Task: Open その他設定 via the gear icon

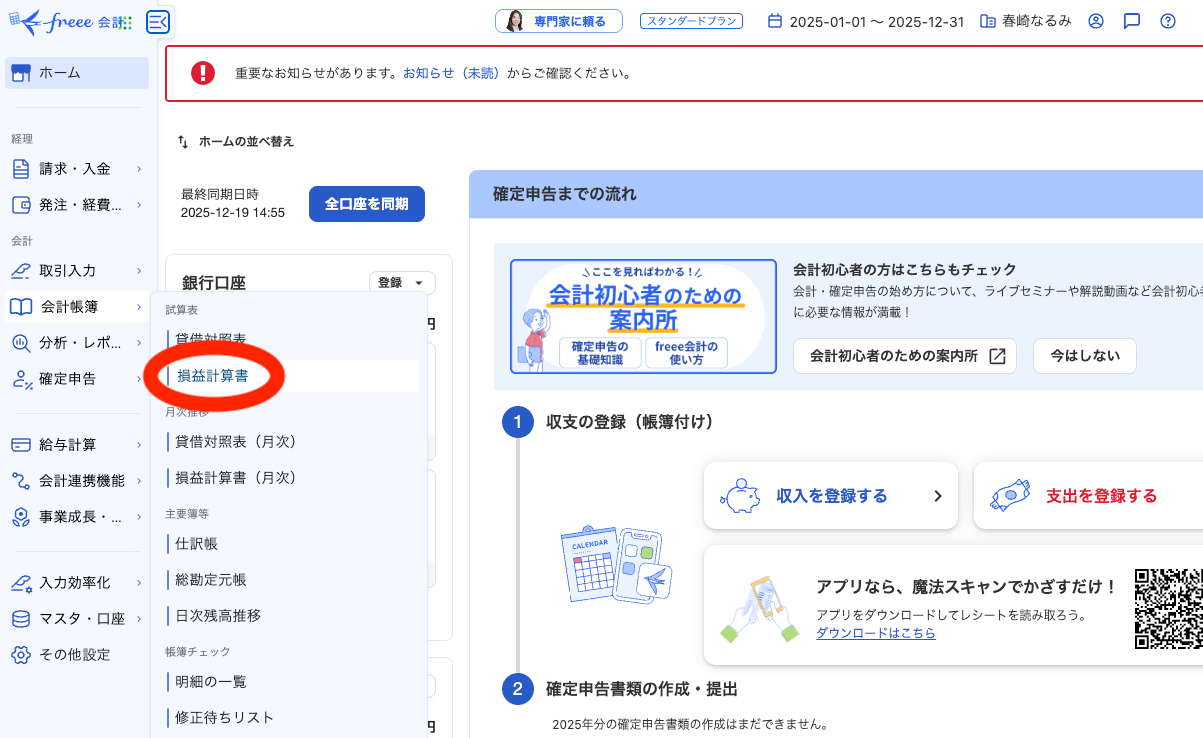Action: coord(20,654)
